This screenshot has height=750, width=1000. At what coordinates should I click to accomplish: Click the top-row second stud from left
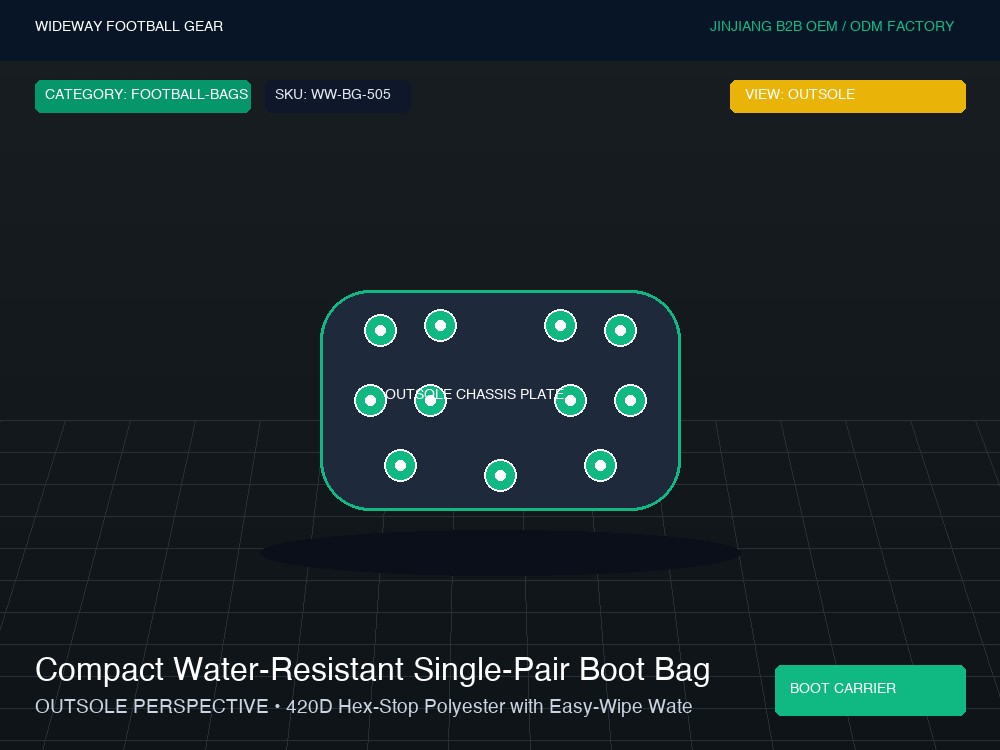click(x=441, y=325)
